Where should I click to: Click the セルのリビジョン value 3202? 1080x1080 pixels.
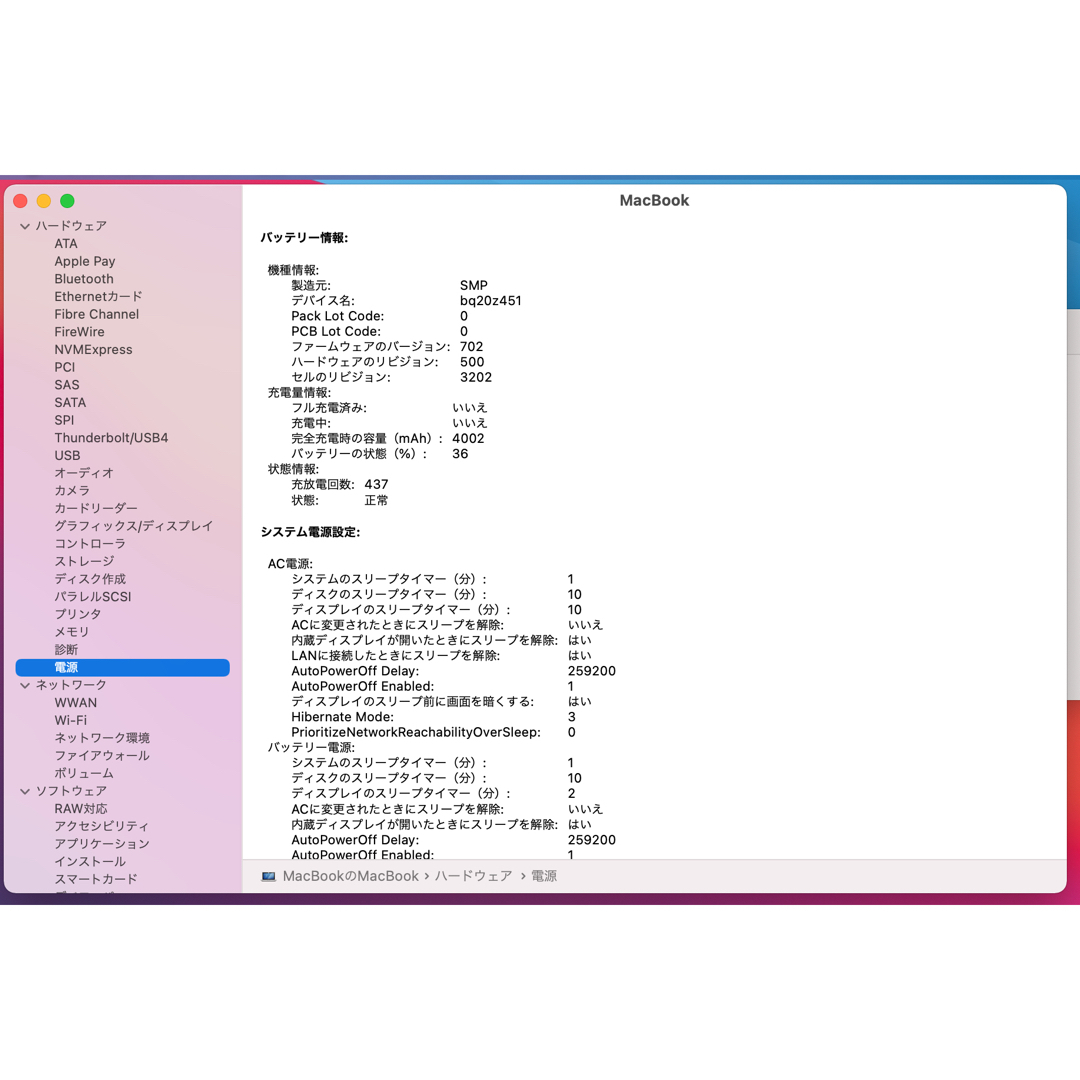pos(476,377)
